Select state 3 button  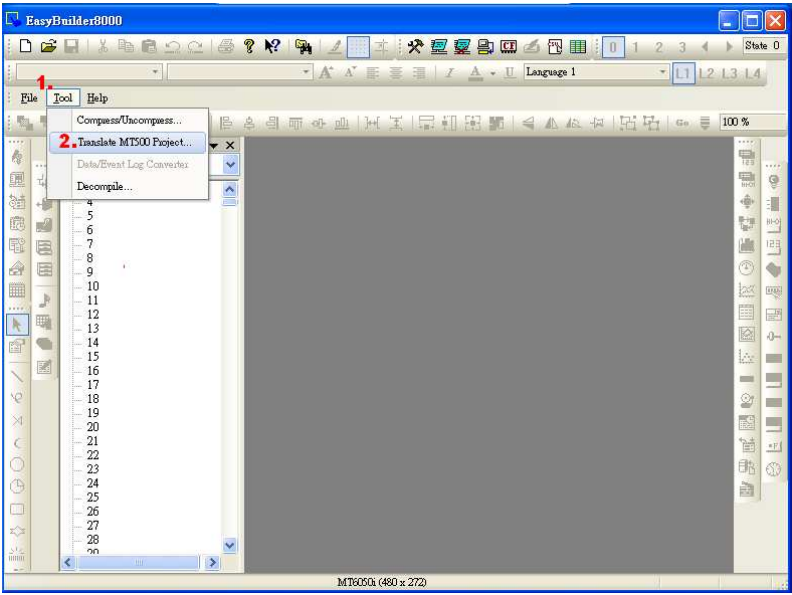click(x=682, y=47)
